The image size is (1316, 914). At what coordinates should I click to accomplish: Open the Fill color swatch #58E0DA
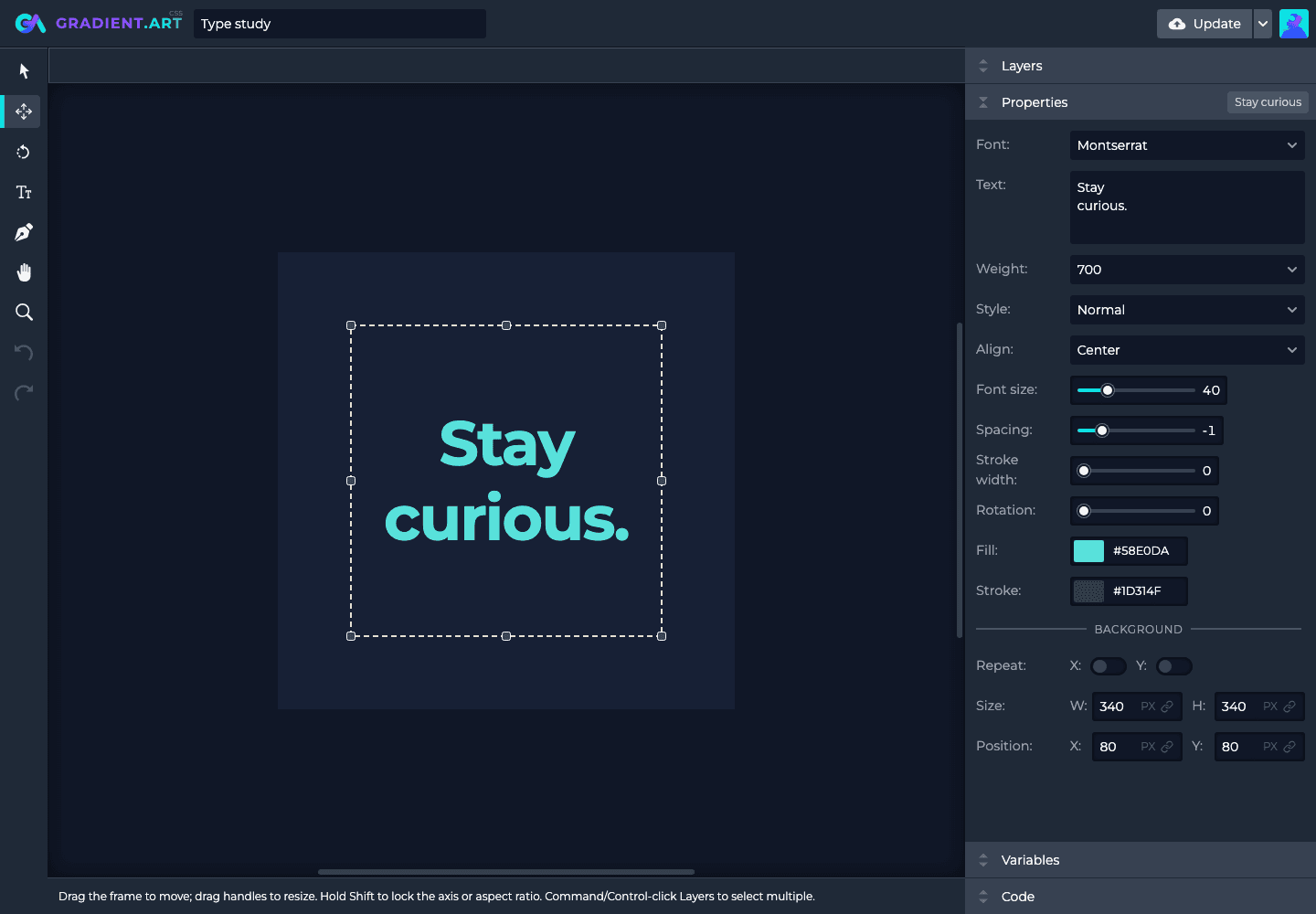click(x=1088, y=551)
